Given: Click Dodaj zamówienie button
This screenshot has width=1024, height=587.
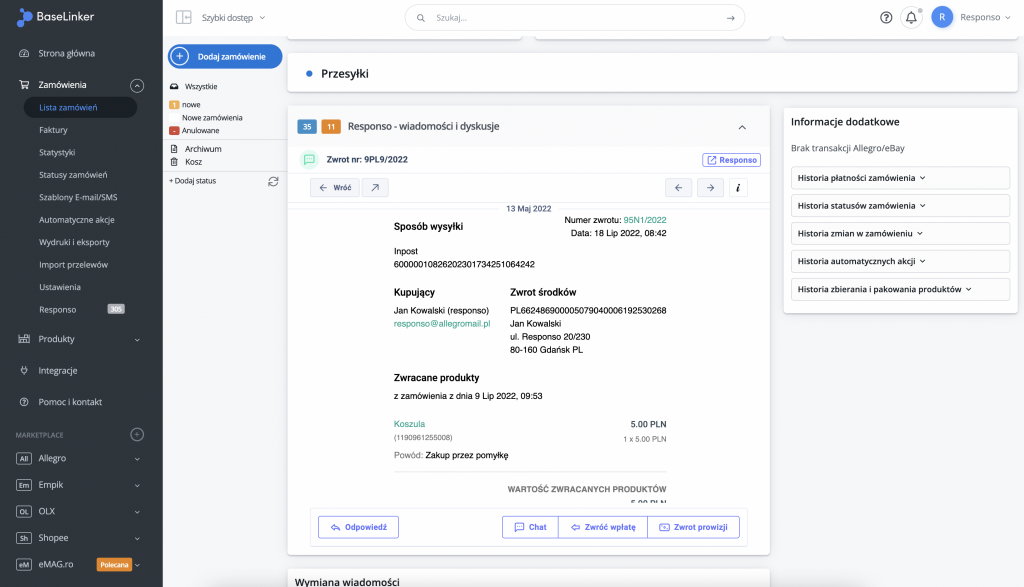Looking at the screenshot, I should click(225, 57).
